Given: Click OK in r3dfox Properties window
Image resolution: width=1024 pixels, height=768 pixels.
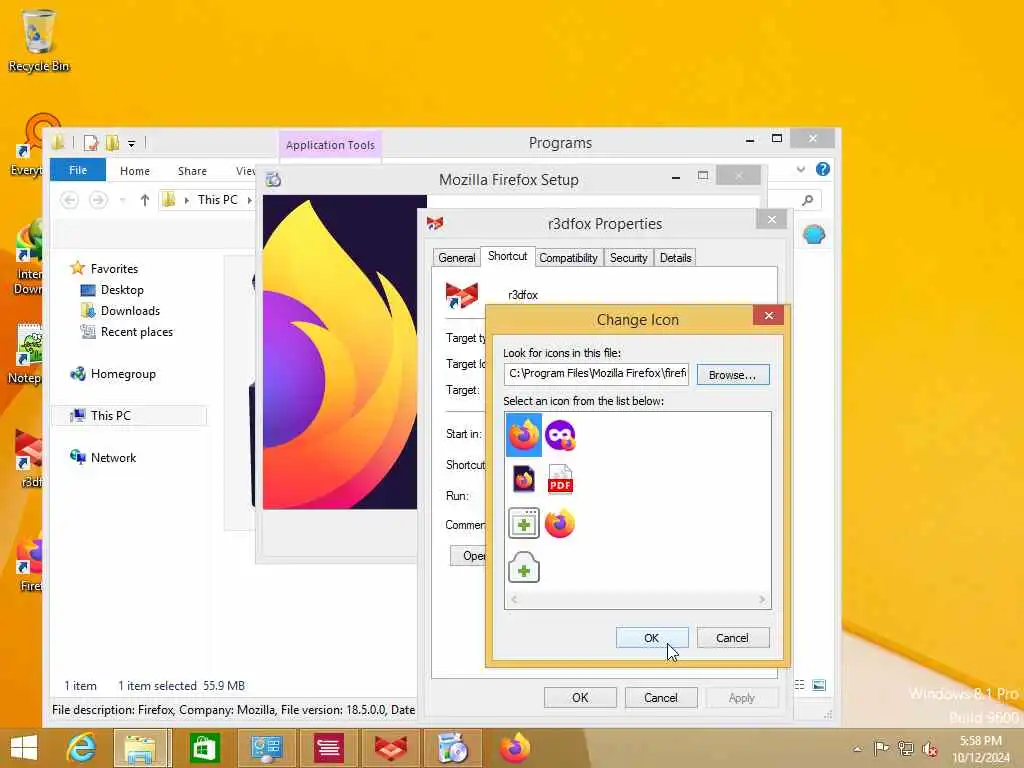Looking at the screenshot, I should (580, 697).
